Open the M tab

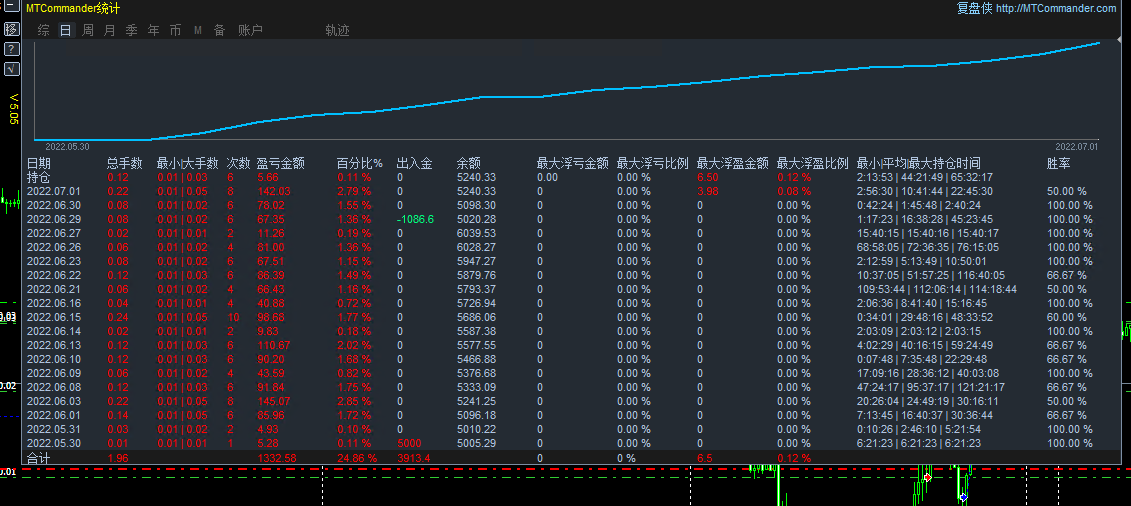(x=198, y=30)
